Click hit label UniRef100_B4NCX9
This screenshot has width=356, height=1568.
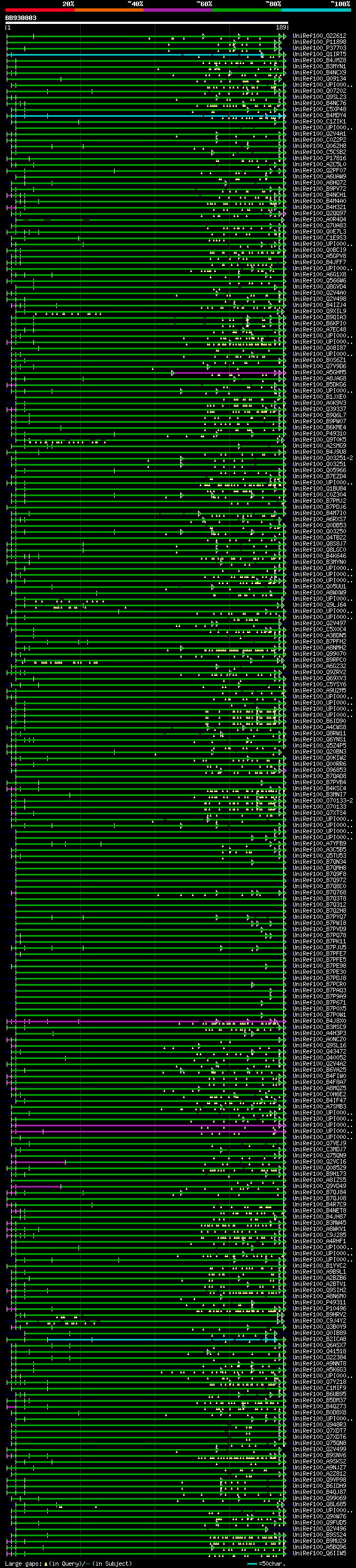click(x=319, y=72)
